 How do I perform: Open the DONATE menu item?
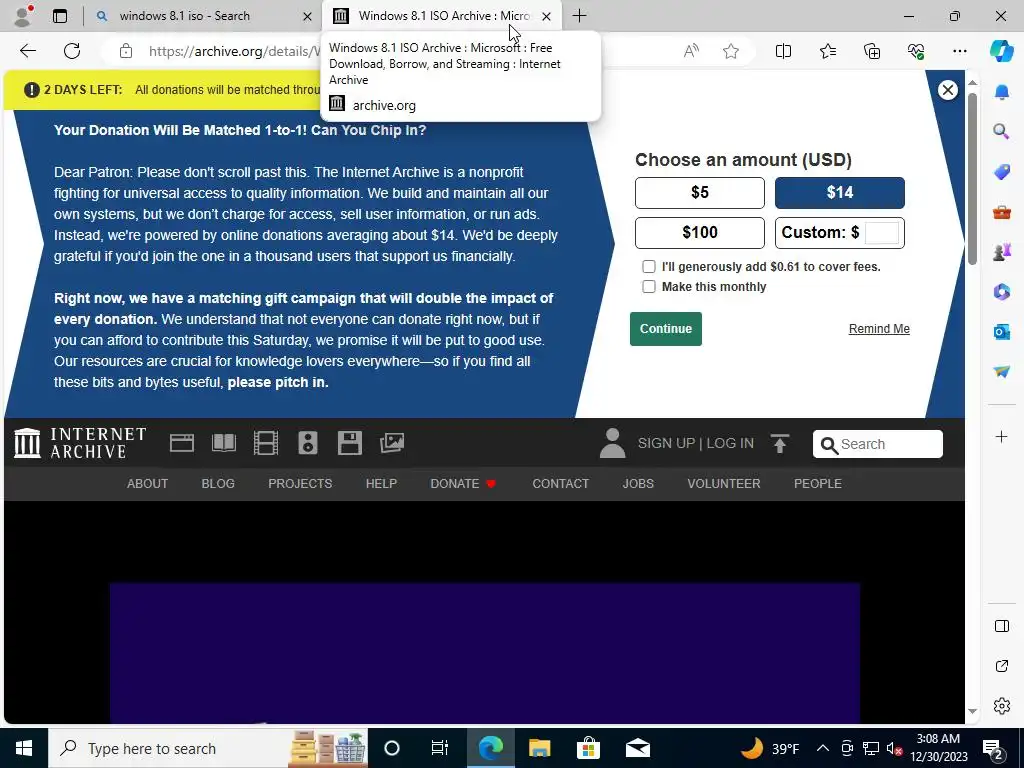pyautogui.click(x=463, y=484)
